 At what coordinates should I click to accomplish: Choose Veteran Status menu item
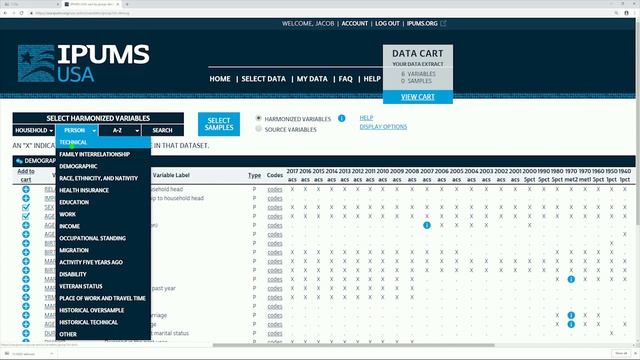point(103,286)
